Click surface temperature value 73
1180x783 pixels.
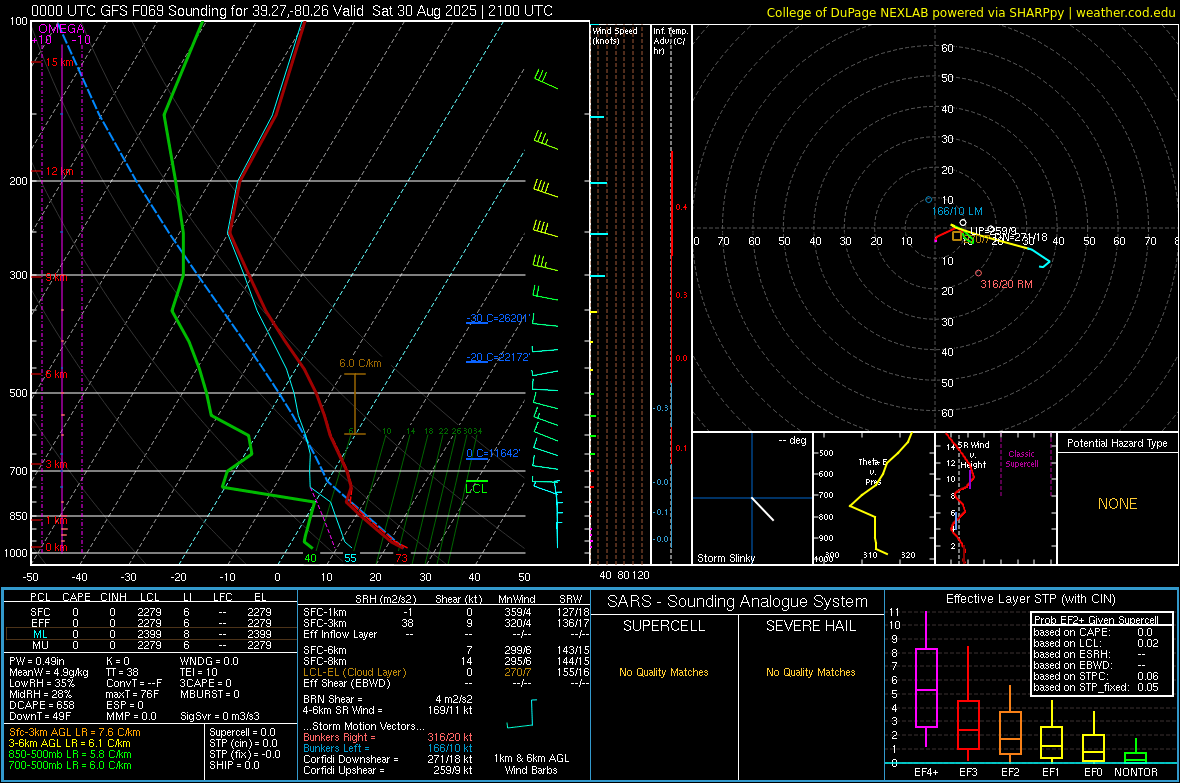click(401, 558)
